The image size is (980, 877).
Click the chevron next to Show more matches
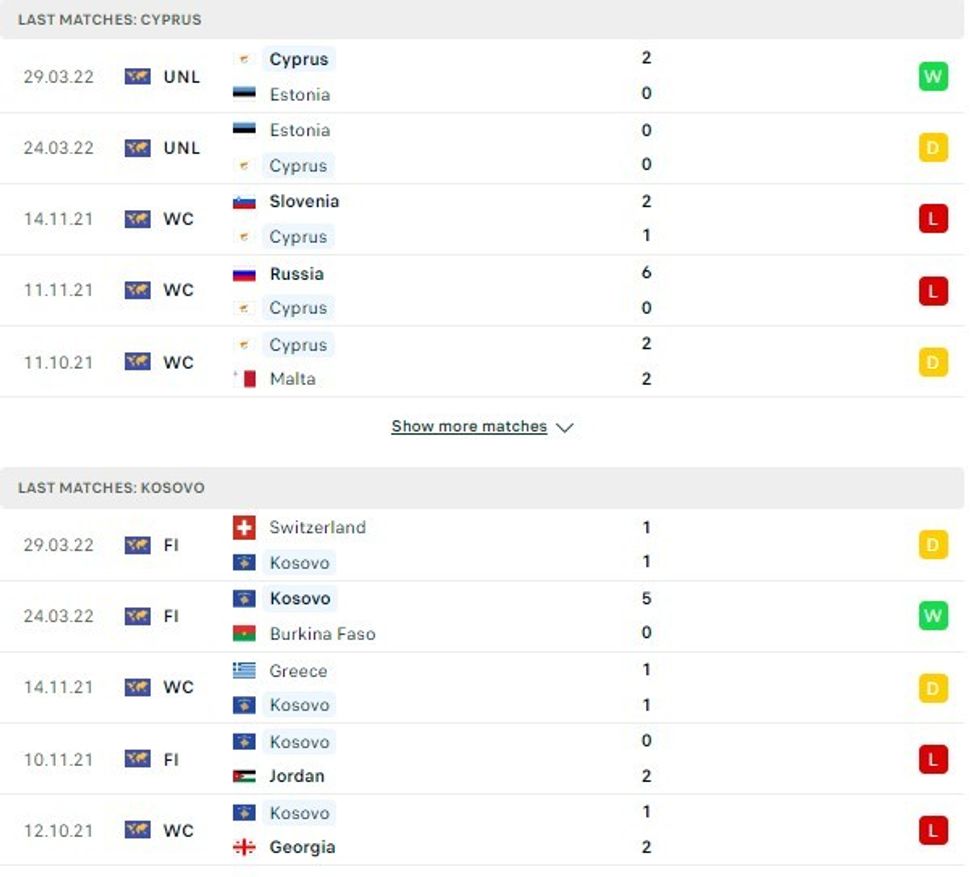point(564,428)
